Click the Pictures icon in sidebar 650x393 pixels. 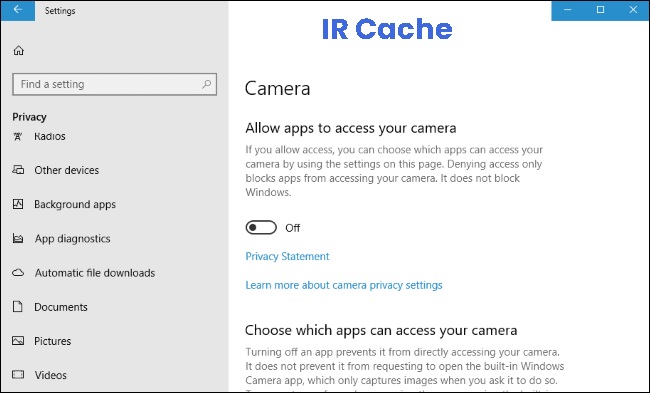tap(18, 341)
